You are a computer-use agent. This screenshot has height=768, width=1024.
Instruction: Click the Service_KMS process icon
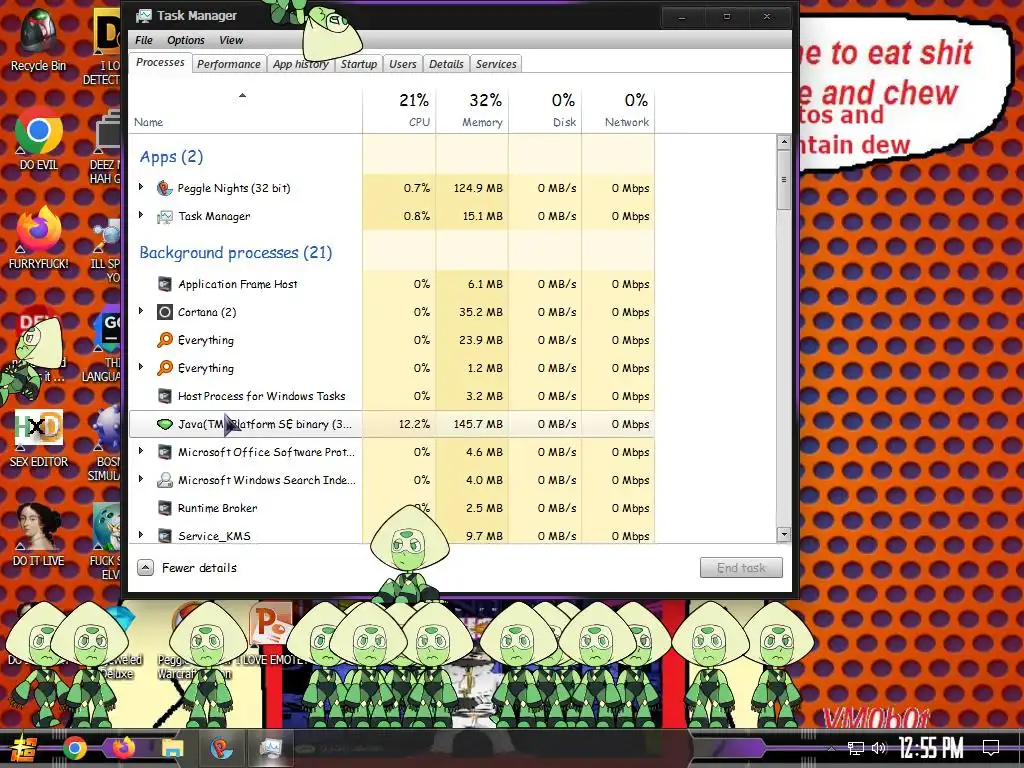point(165,536)
